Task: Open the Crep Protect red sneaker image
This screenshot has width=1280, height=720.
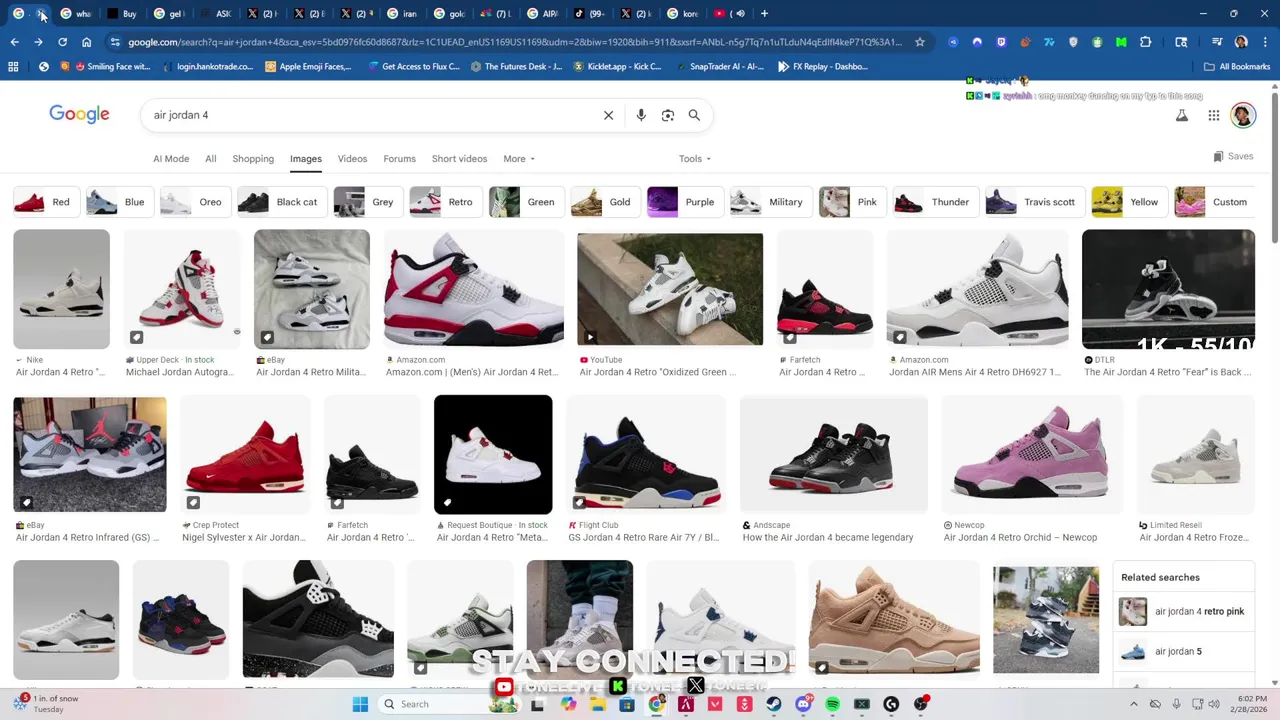Action: 245,455
